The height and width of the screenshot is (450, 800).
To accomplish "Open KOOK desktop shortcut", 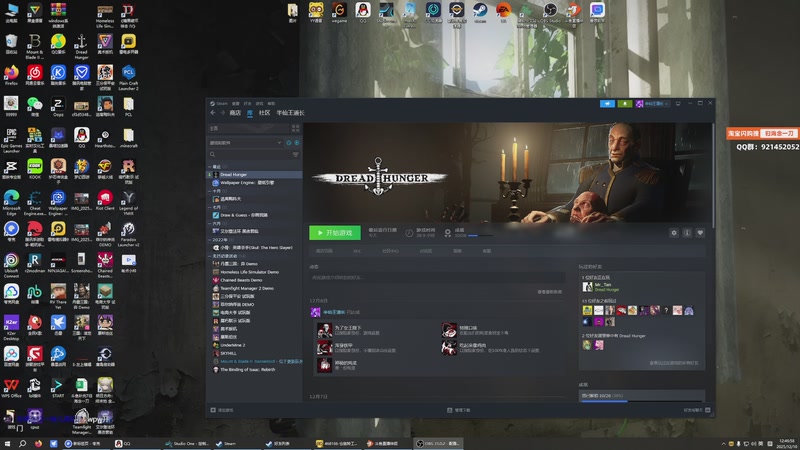I will (x=35, y=169).
